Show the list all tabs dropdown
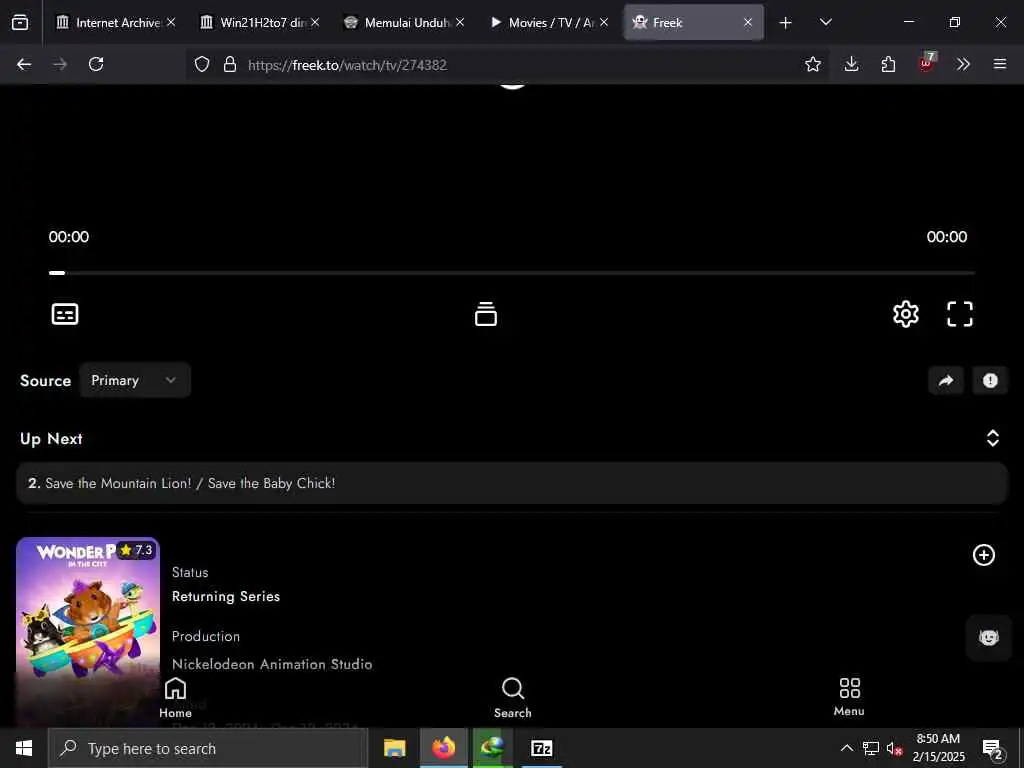1024x768 pixels. (x=825, y=23)
